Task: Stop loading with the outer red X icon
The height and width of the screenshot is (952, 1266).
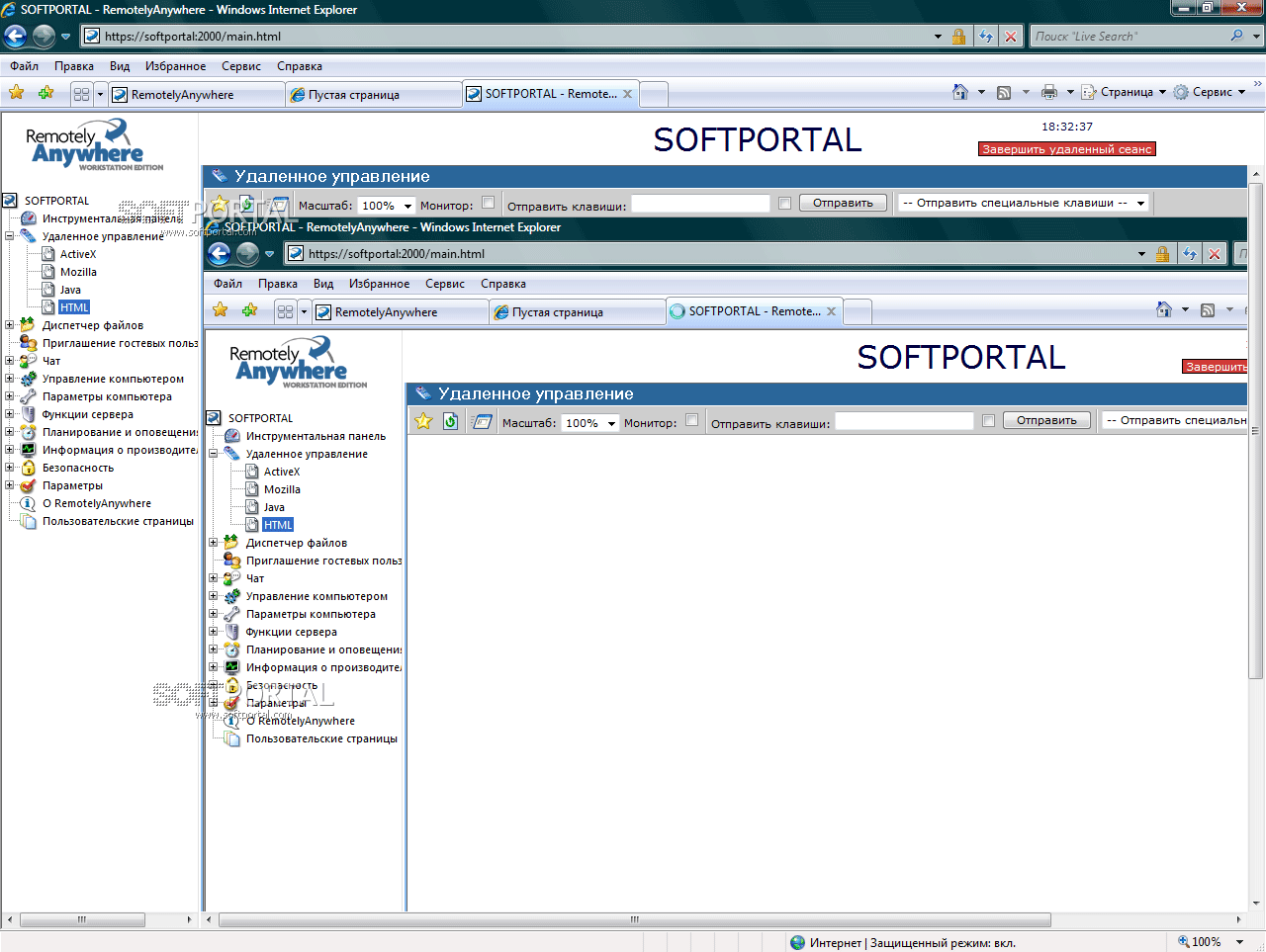Action: point(1011,37)
